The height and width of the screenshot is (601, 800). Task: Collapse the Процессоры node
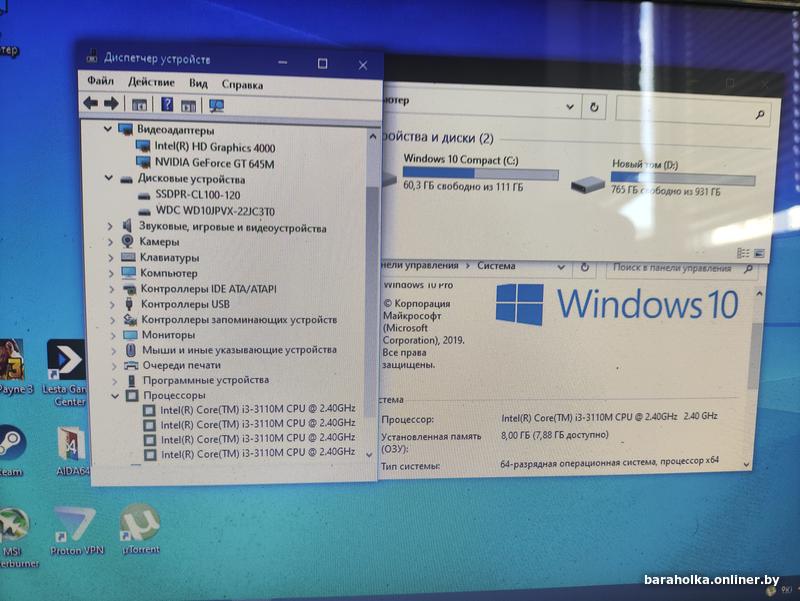pyautogui.click(x=115, y=395)
